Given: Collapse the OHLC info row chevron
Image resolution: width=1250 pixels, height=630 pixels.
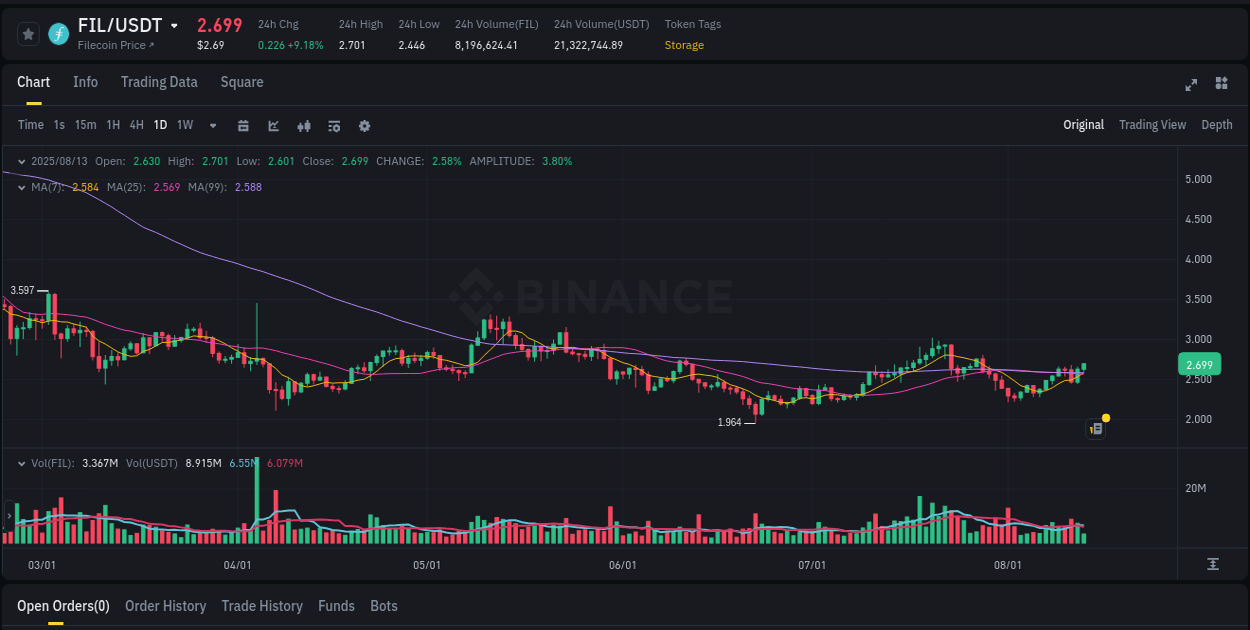Looking at the screenshot, I should point(21,161).
